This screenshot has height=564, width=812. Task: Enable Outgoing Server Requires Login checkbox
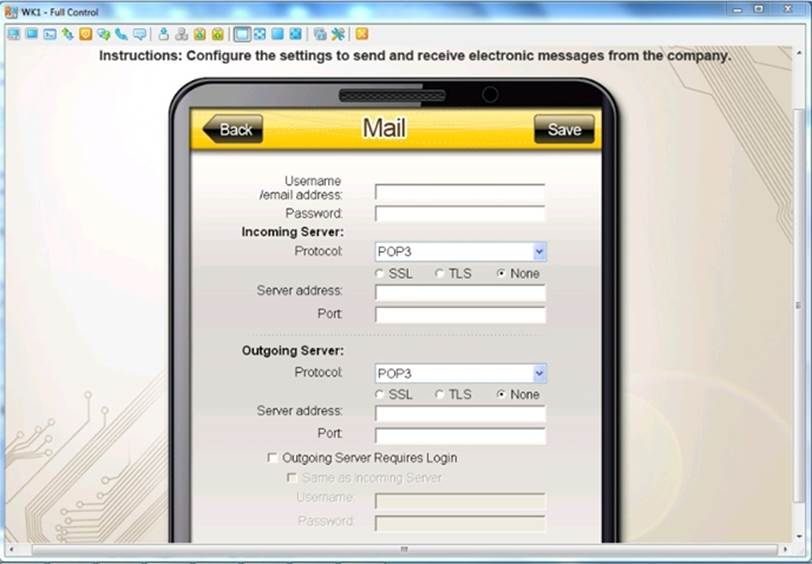273,458
